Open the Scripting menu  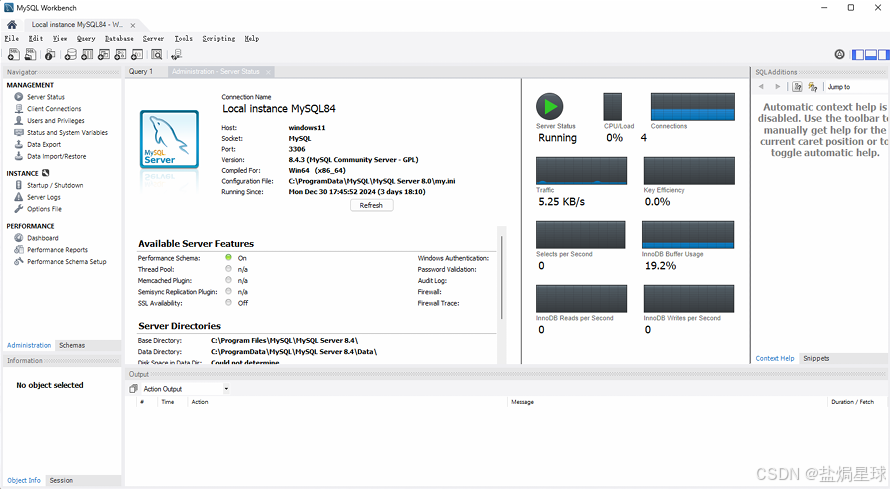click(219, 39)
